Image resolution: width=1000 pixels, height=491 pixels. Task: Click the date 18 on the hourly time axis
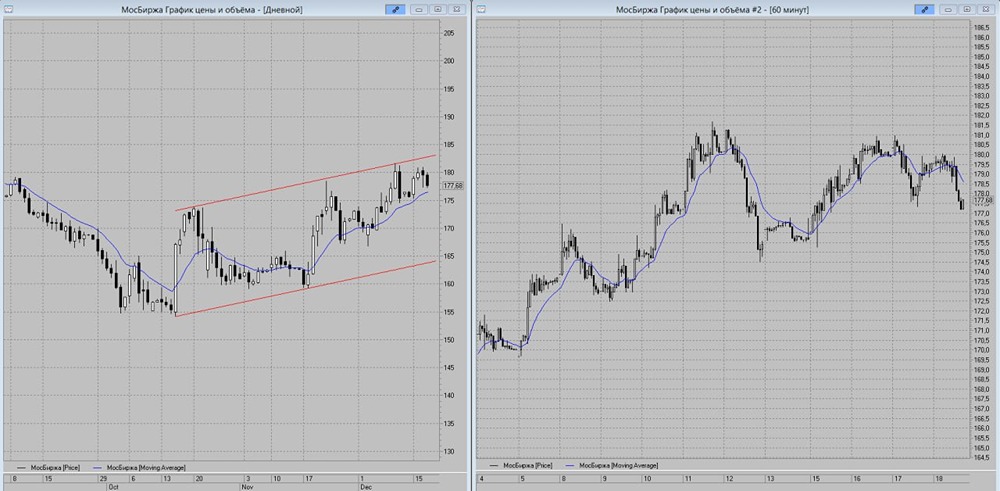click(938, 478)
